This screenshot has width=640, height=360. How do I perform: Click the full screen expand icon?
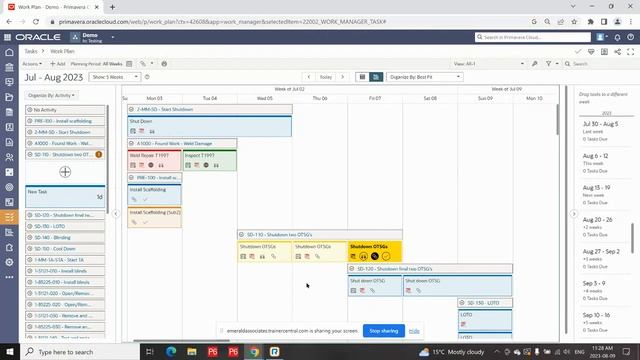pyautogui.click(x=631, y=51)
